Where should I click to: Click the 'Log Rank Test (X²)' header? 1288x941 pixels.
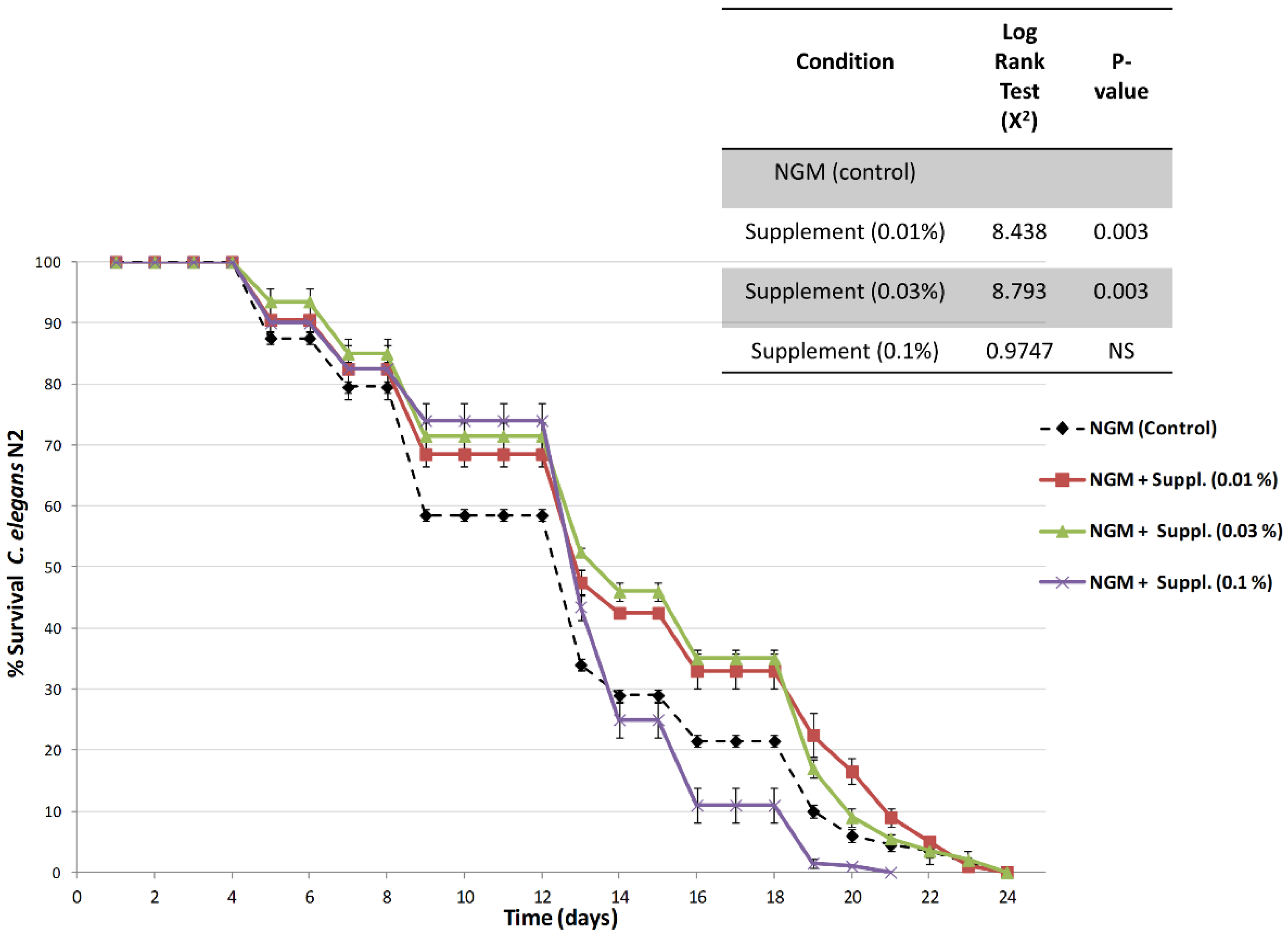[x=1019, y=76]
